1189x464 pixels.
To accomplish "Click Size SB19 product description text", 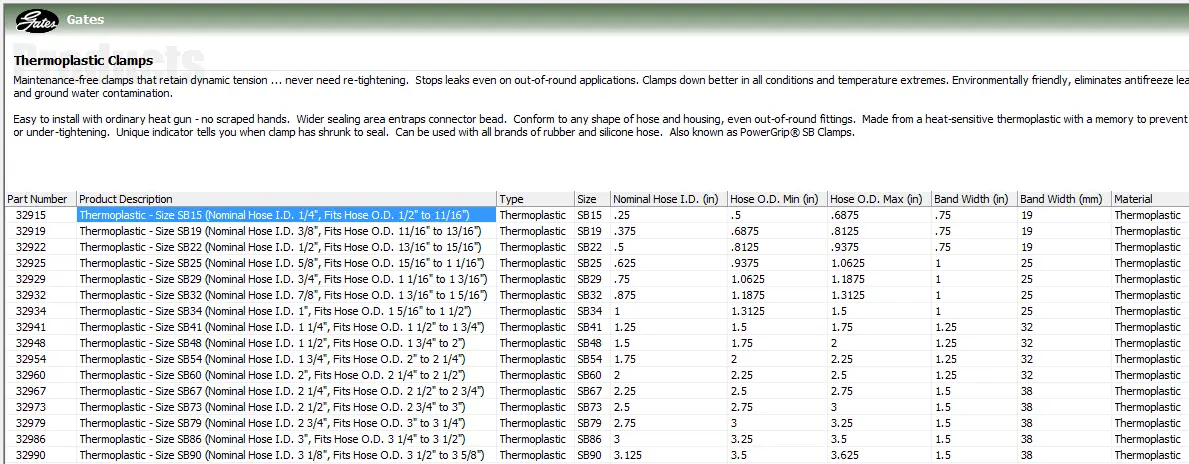I will (281, 231).
